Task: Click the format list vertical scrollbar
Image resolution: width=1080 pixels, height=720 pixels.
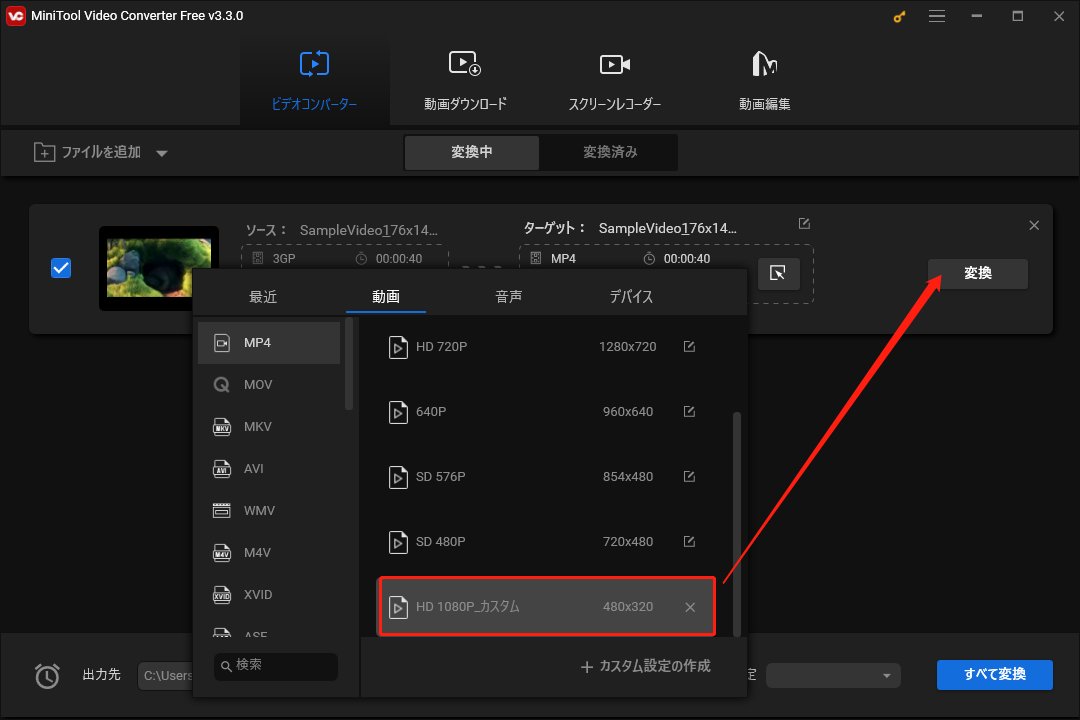Action: click(349, 364)
